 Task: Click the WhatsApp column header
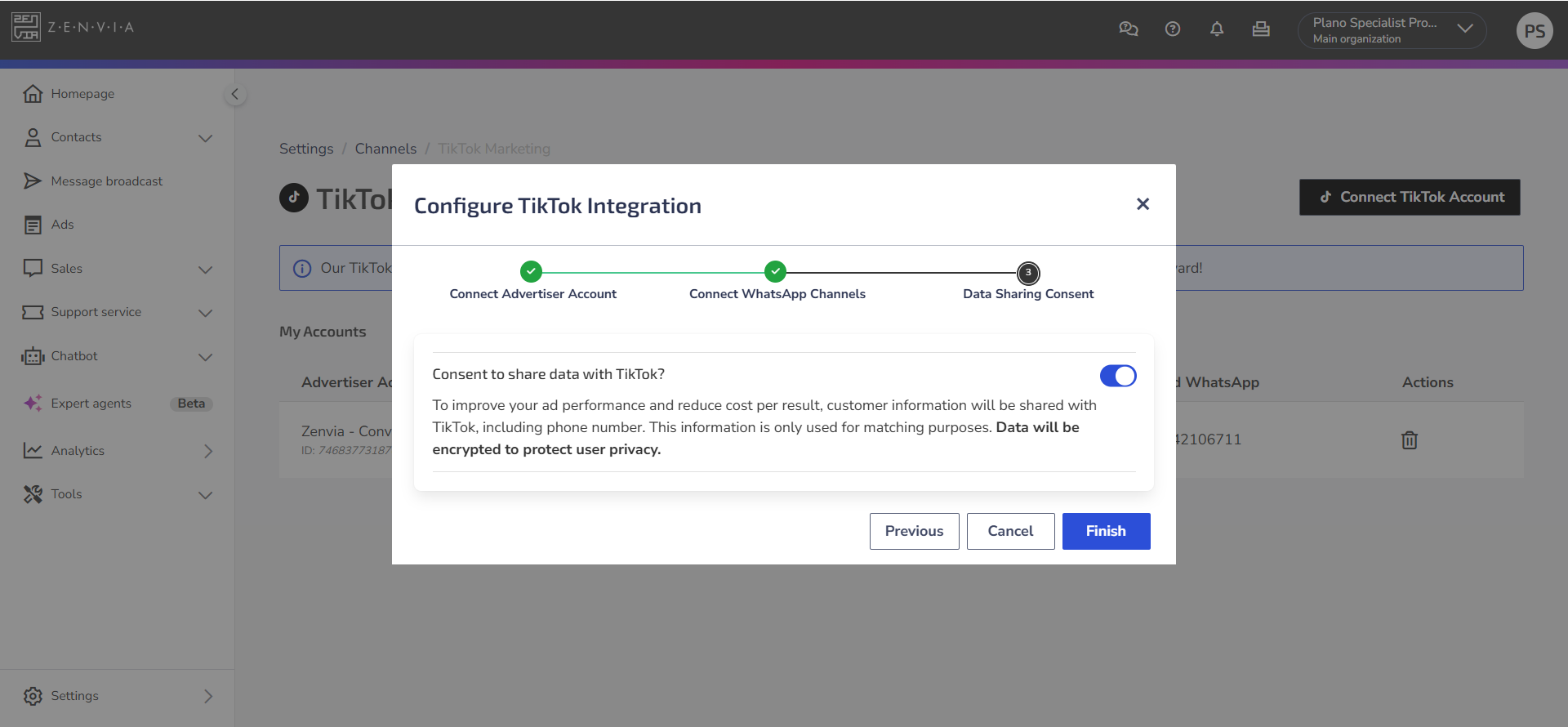1217,382
